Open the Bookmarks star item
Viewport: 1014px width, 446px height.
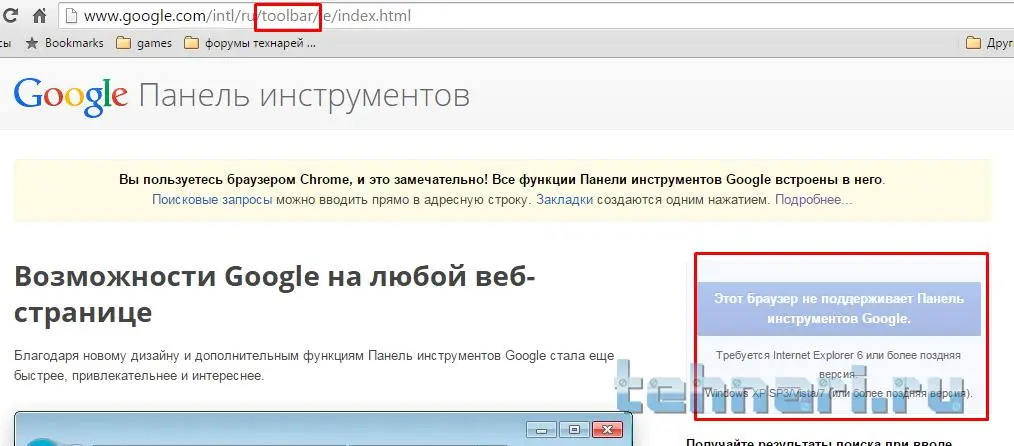(x=64, y=43)
